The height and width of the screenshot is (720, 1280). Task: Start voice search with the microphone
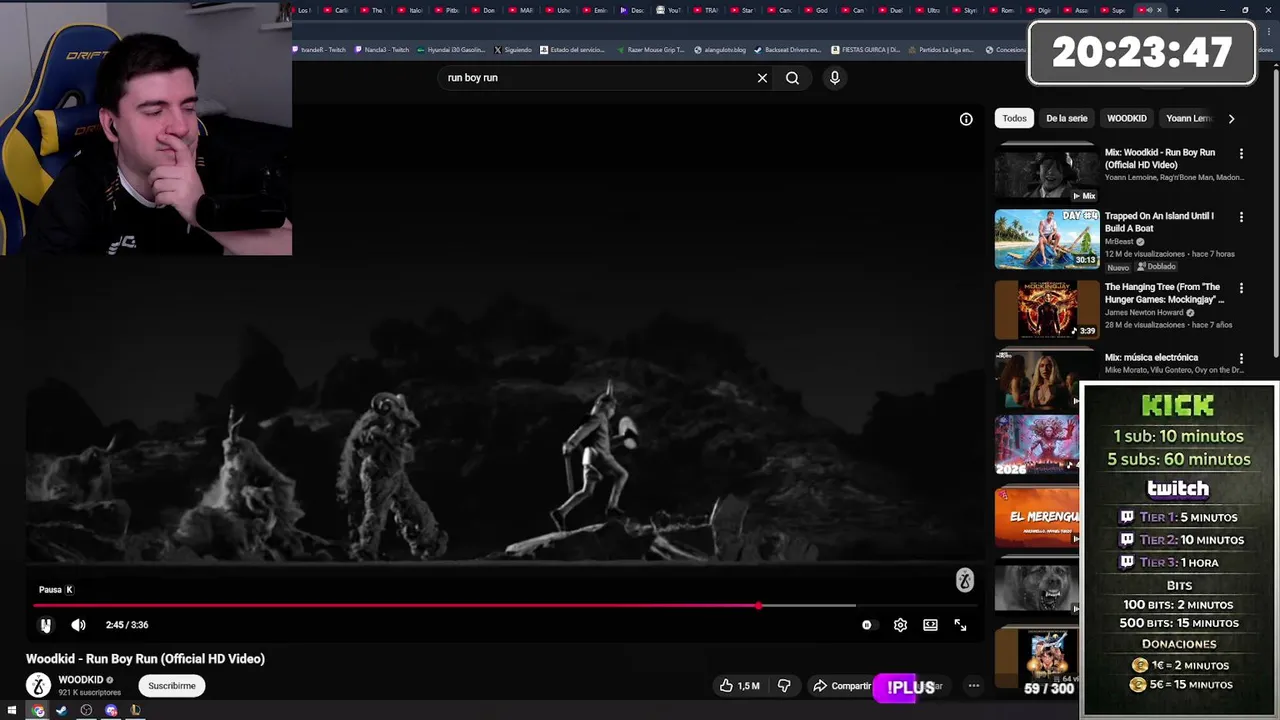click(834, 78)
